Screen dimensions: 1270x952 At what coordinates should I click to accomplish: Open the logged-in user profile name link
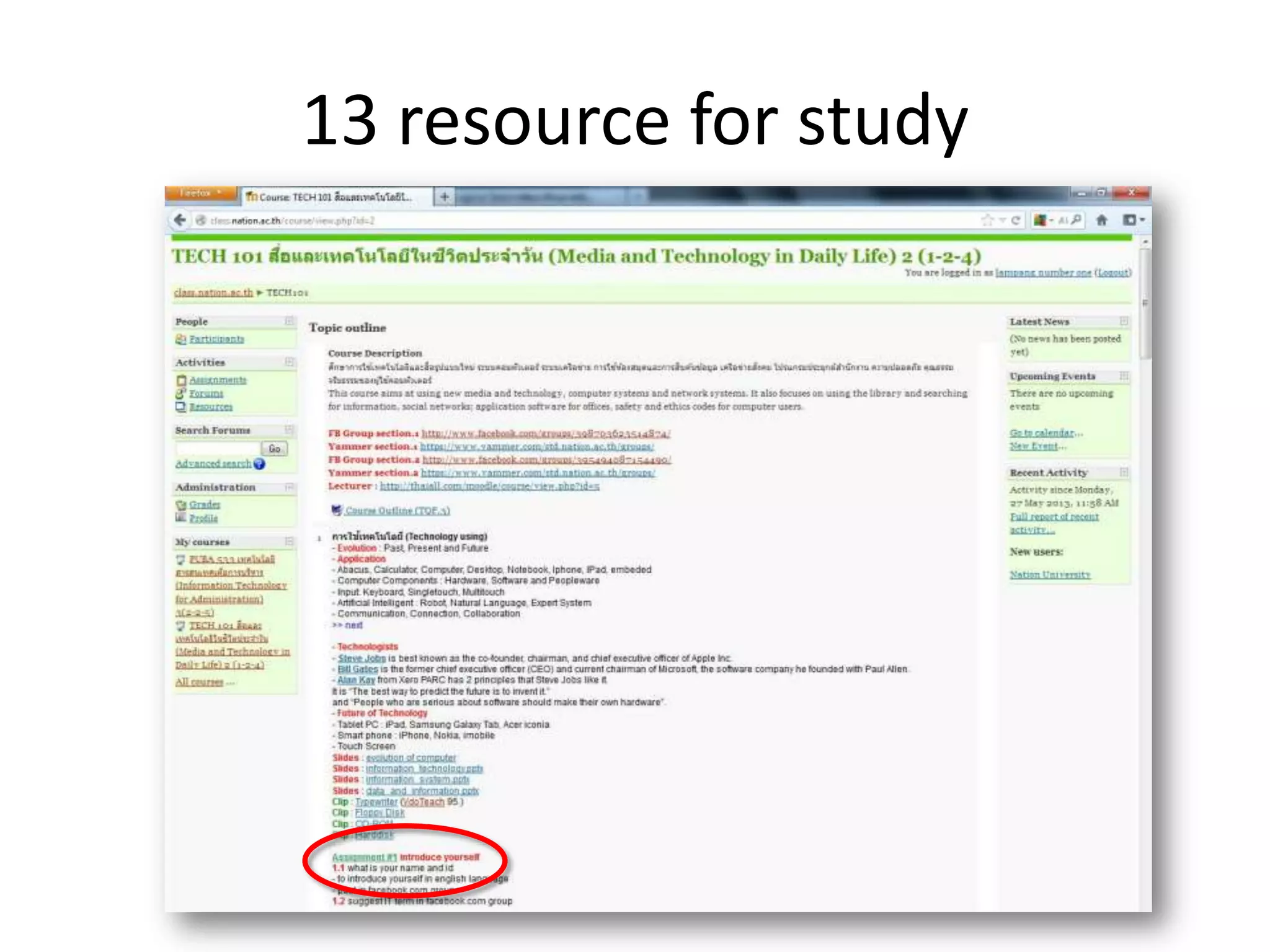pyautogui.click(x=1043, y=273)
